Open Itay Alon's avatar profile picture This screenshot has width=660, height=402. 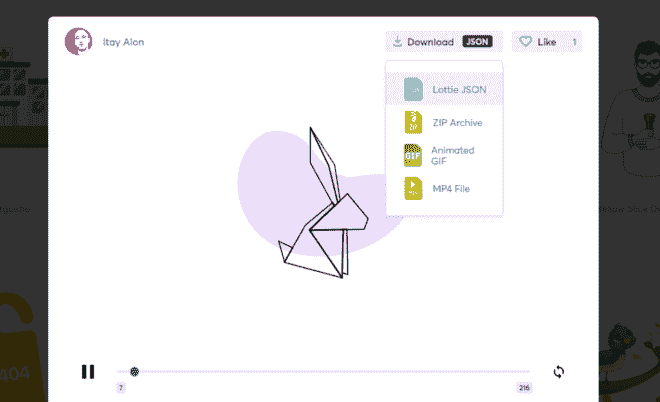pyautogui.click(x=79, y=42)
